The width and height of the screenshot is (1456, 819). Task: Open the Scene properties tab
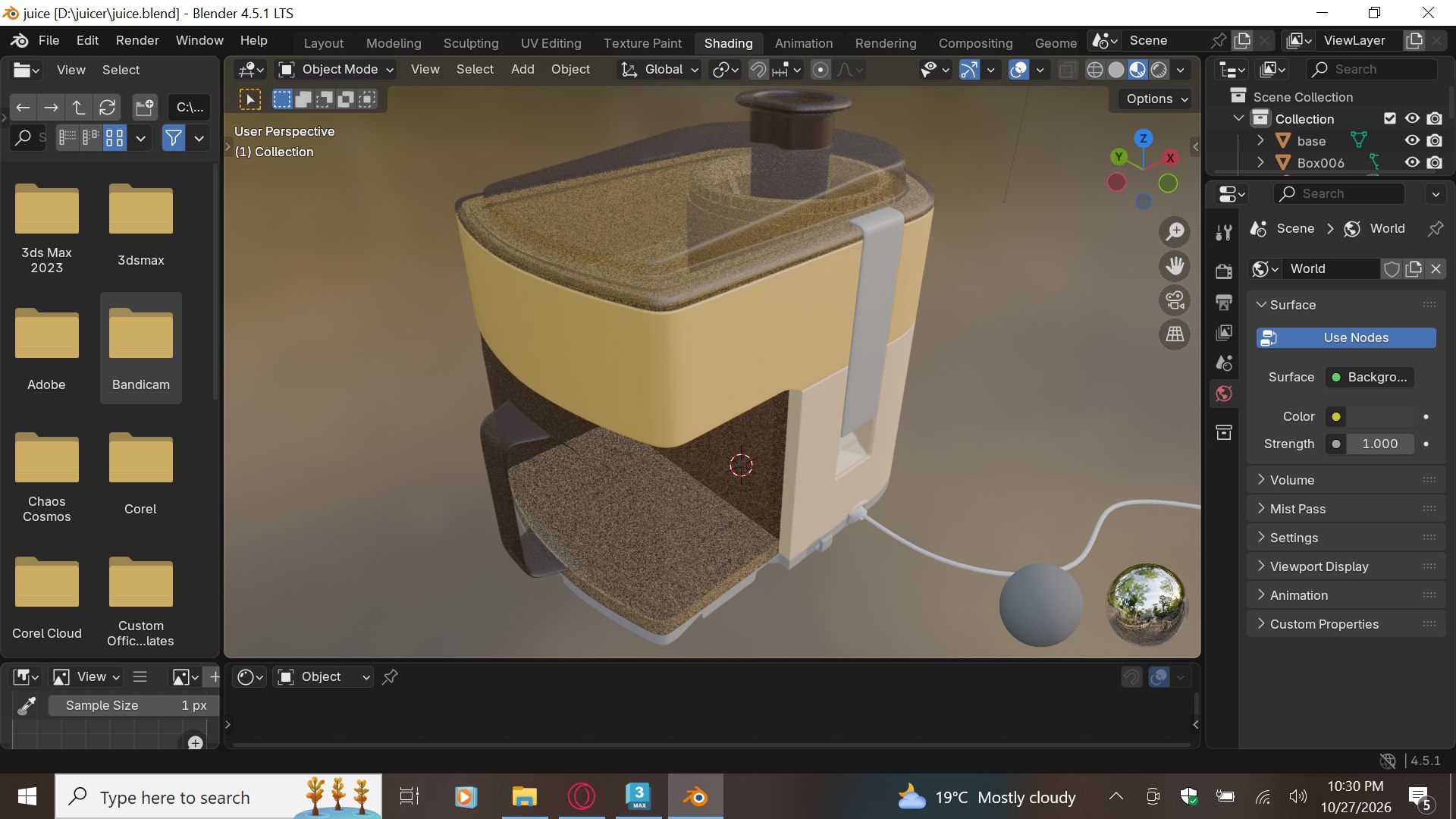coord(1223,362)
